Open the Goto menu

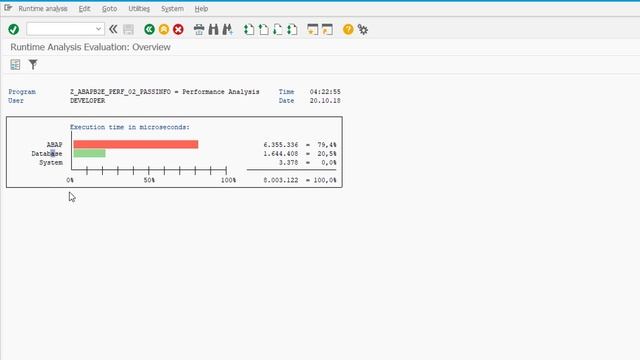coord(109,9)
